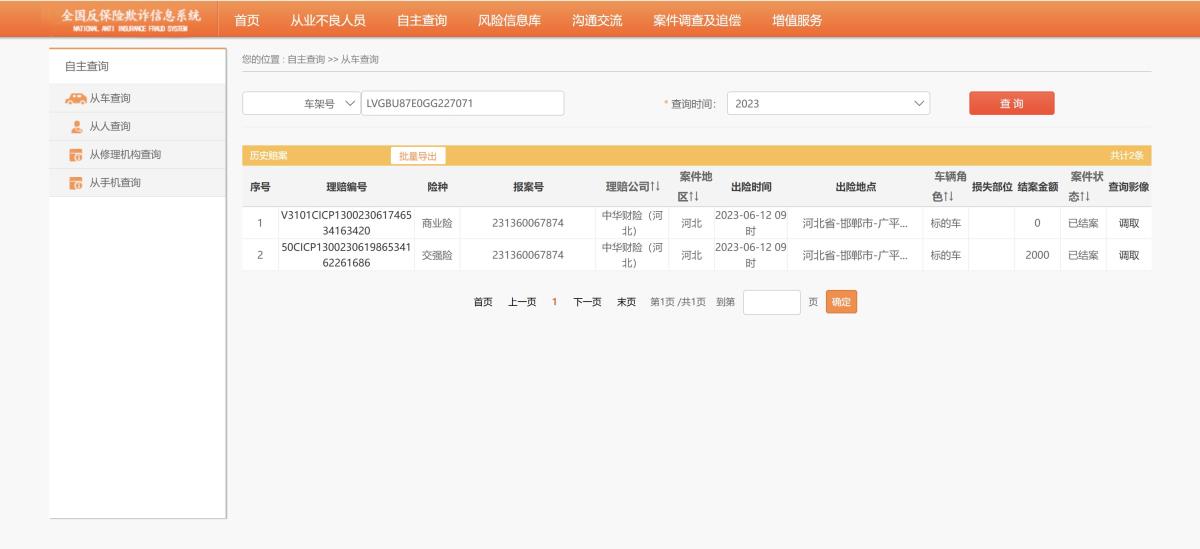Open 沟通交流 in top navigation

597,20
